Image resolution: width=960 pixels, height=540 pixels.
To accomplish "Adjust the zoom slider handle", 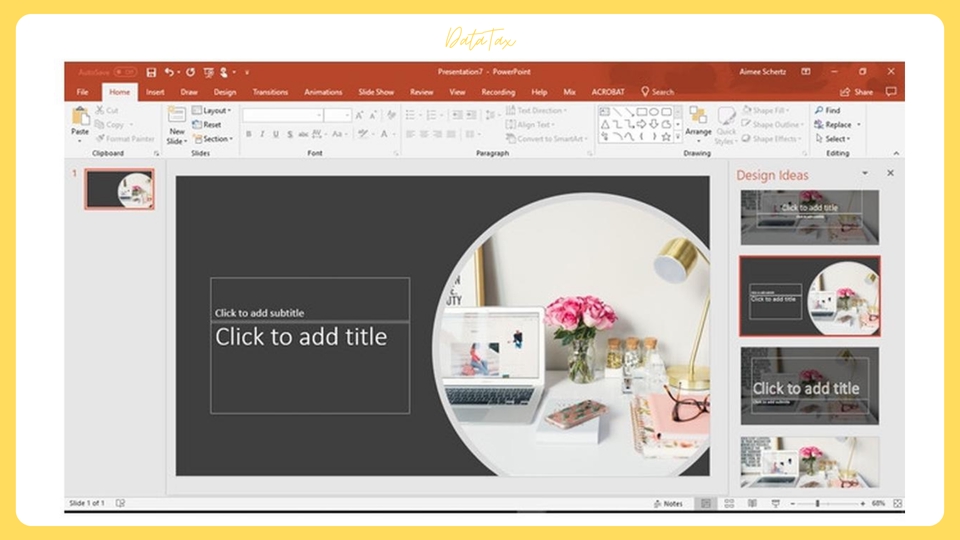I will (x=817, y=503).
